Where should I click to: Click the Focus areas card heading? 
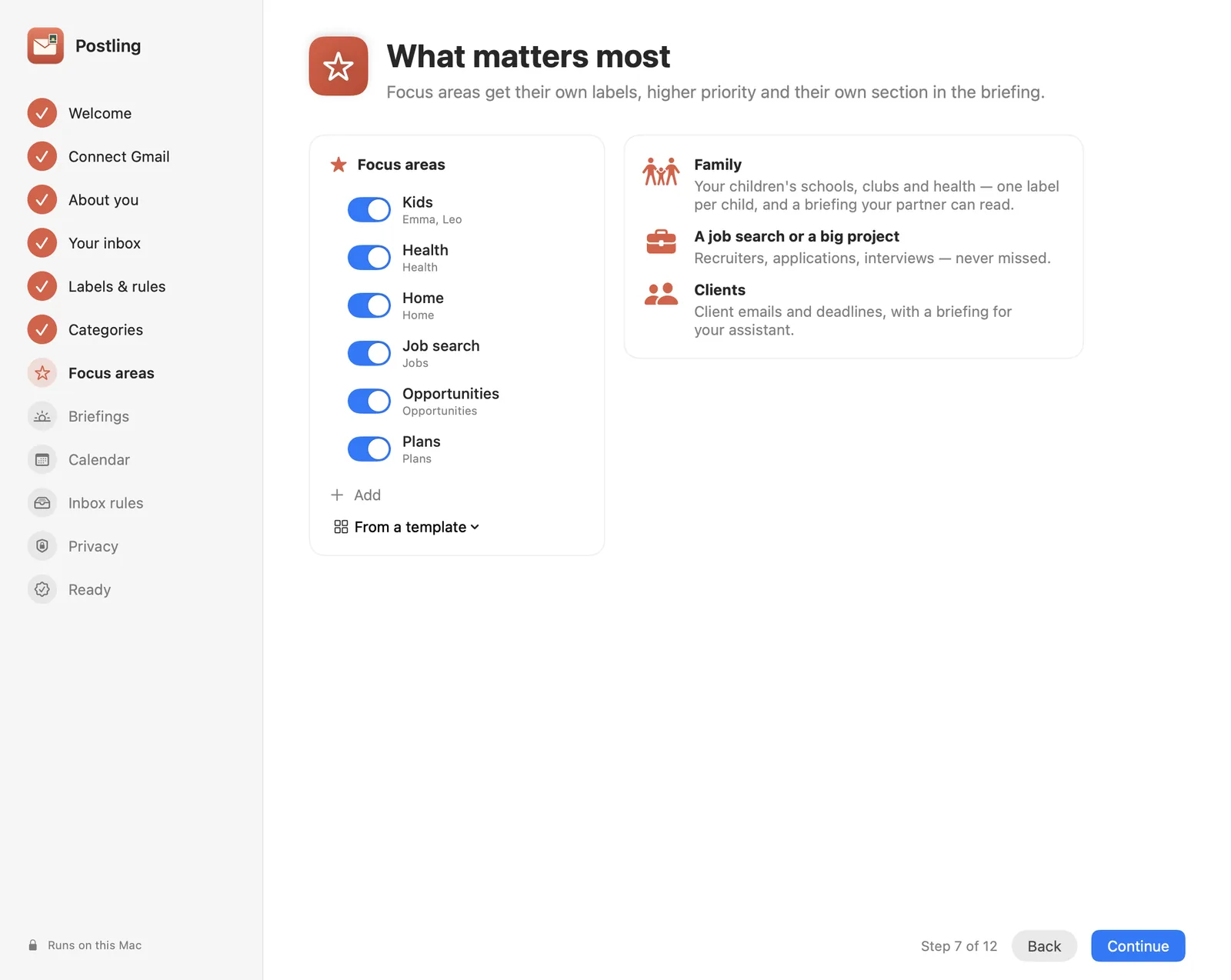(x=401, y=165)
